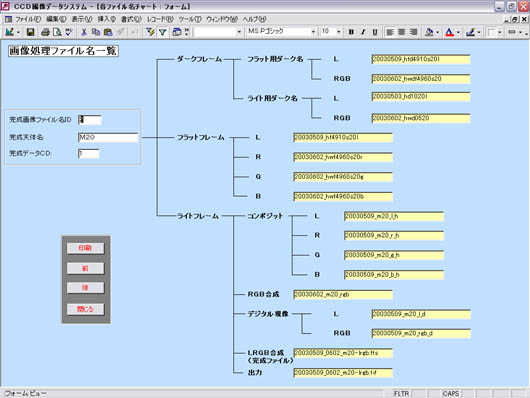Toggle Italic formatting
Screen dimensions: 530x398
(x=363, y=32)
